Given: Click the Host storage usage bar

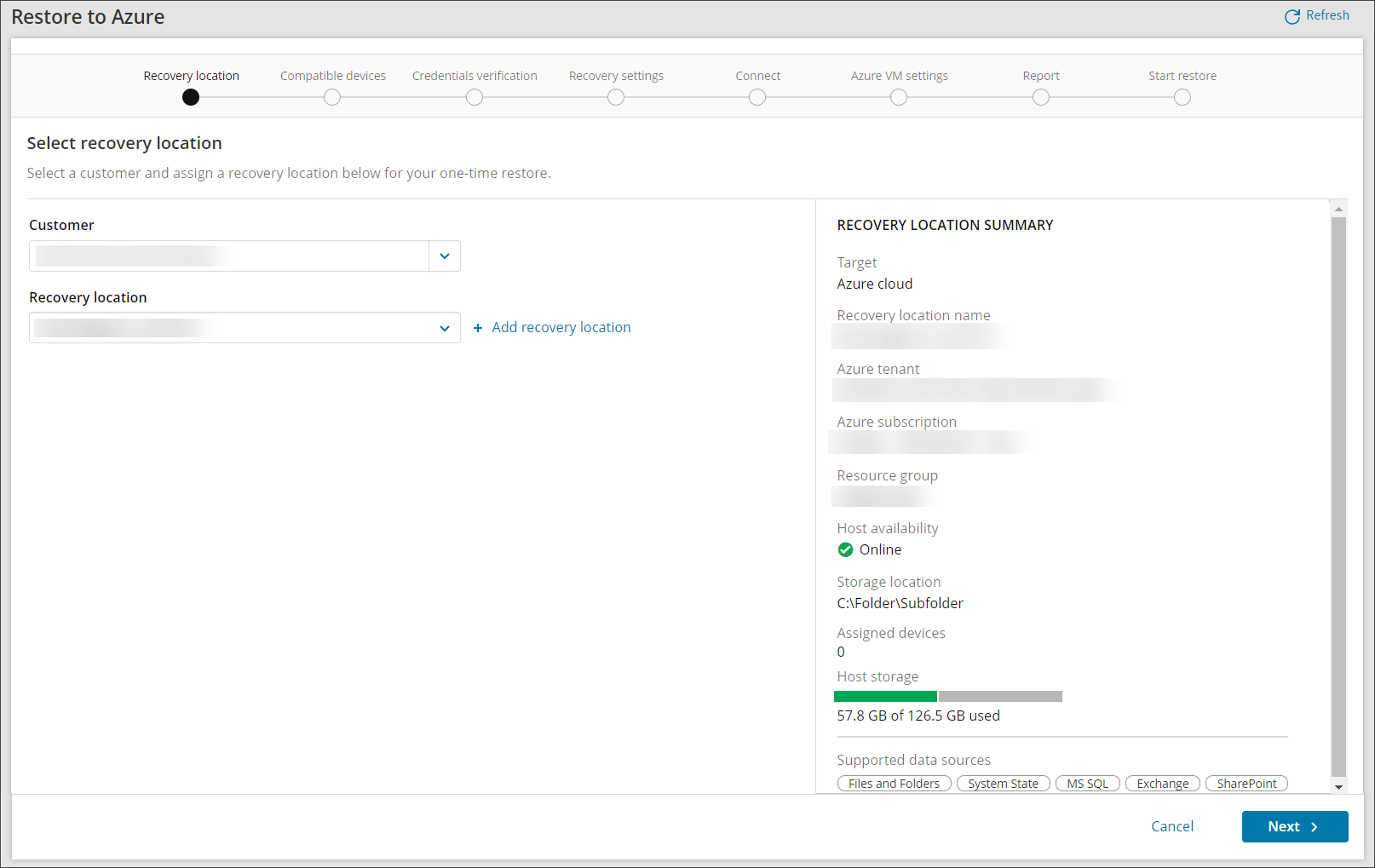Looking at the screenshot, I should pos(948,696).
